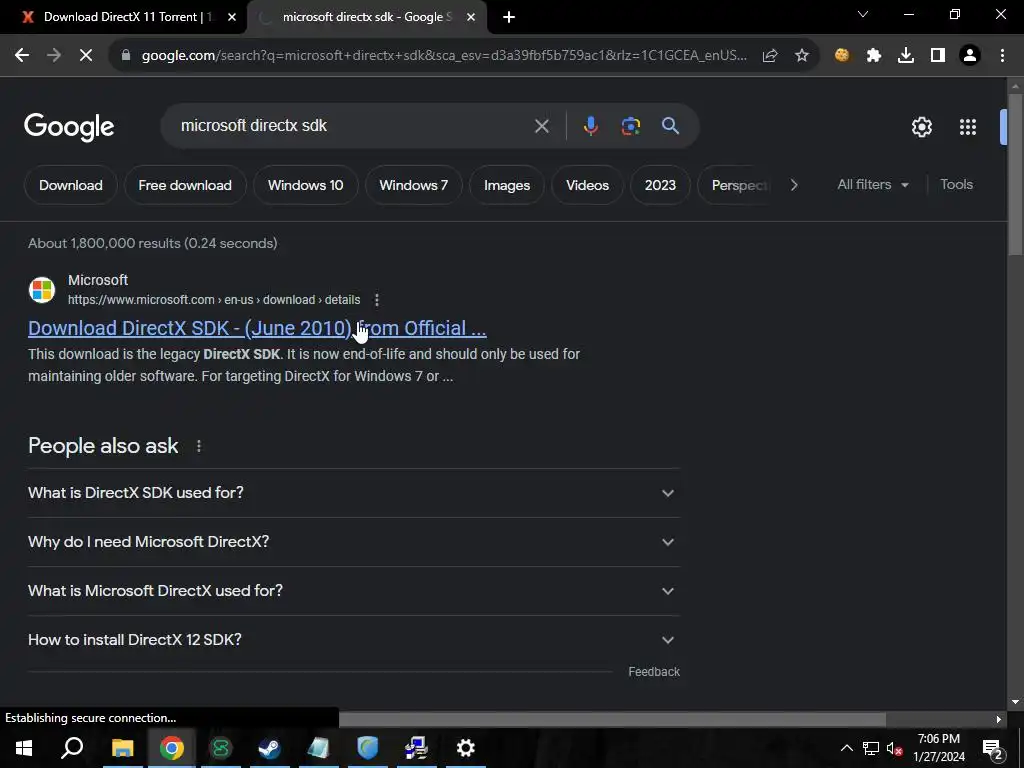Viewport: 1024px width, 768px height.
Task: Search by image with Google Lens icon
Action: tap(631, 125)
